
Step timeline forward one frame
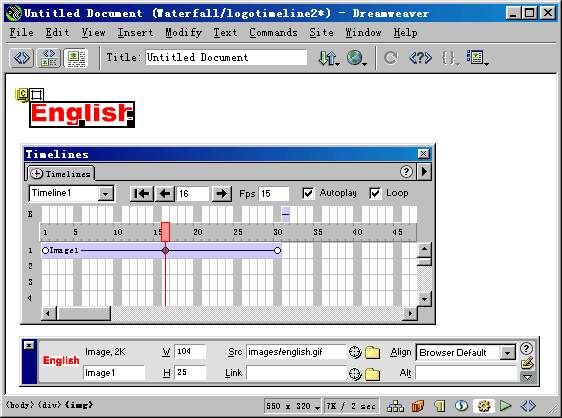point(221,194)
